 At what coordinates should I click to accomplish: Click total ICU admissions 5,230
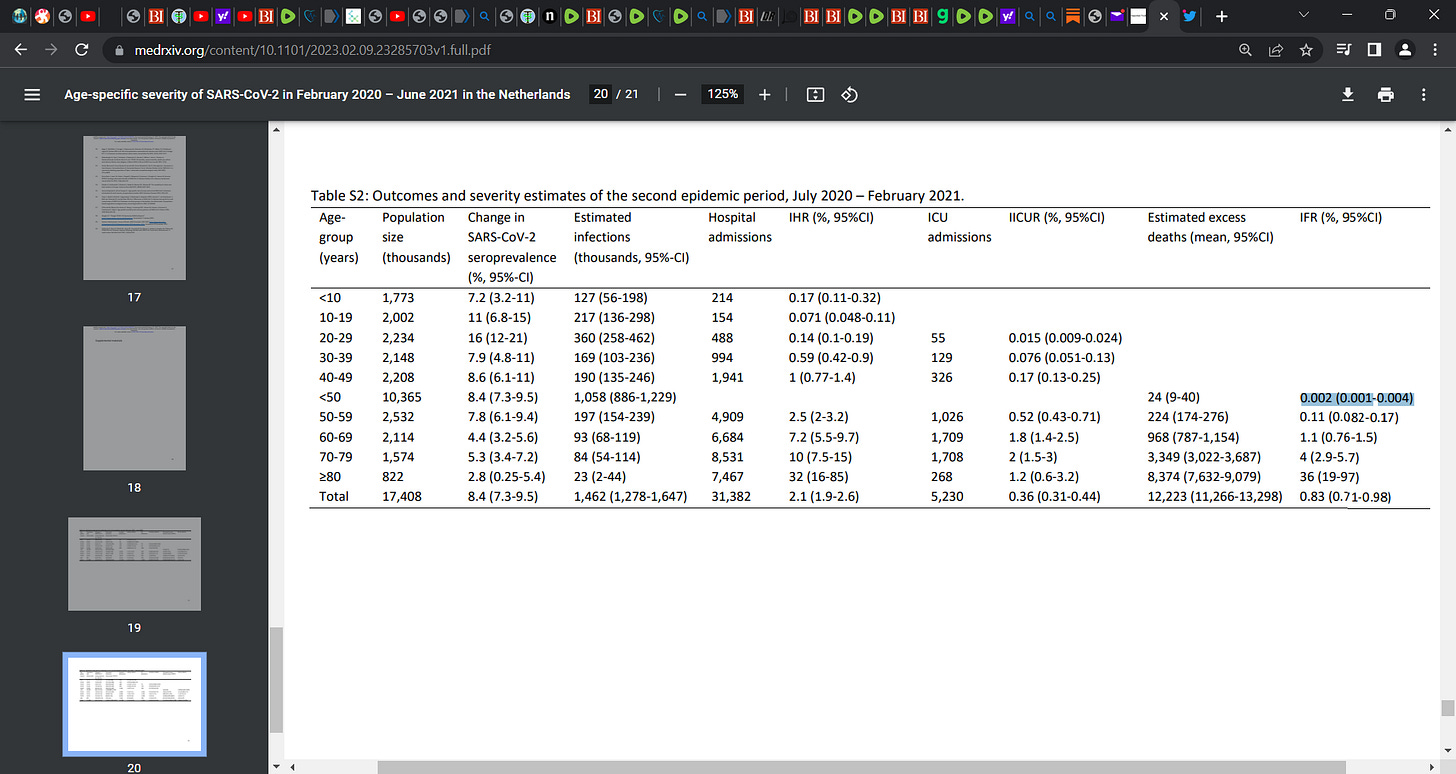pos(947,497)
